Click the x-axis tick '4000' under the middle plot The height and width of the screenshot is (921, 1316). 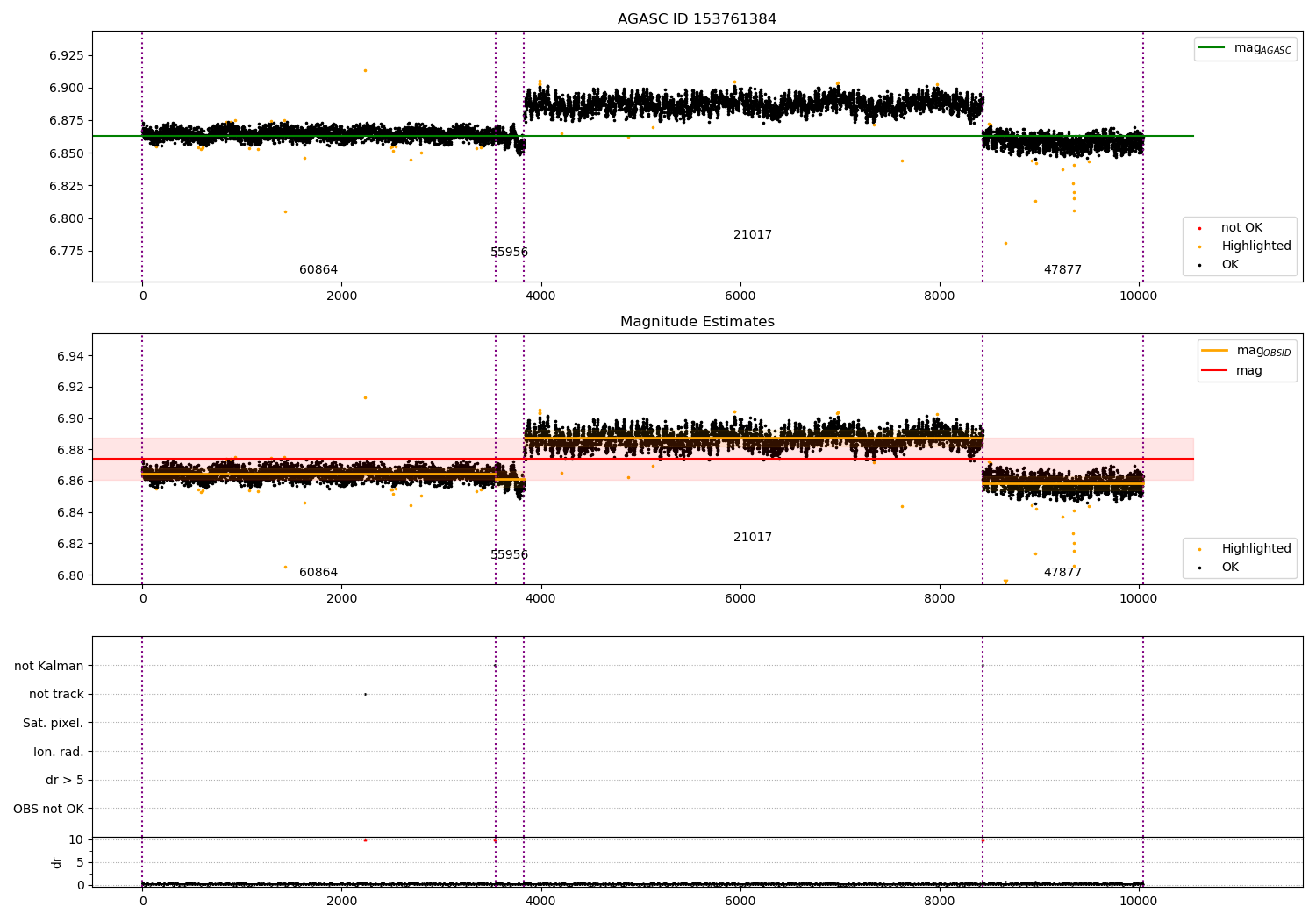pyautogui.click(x=541, y=599)
